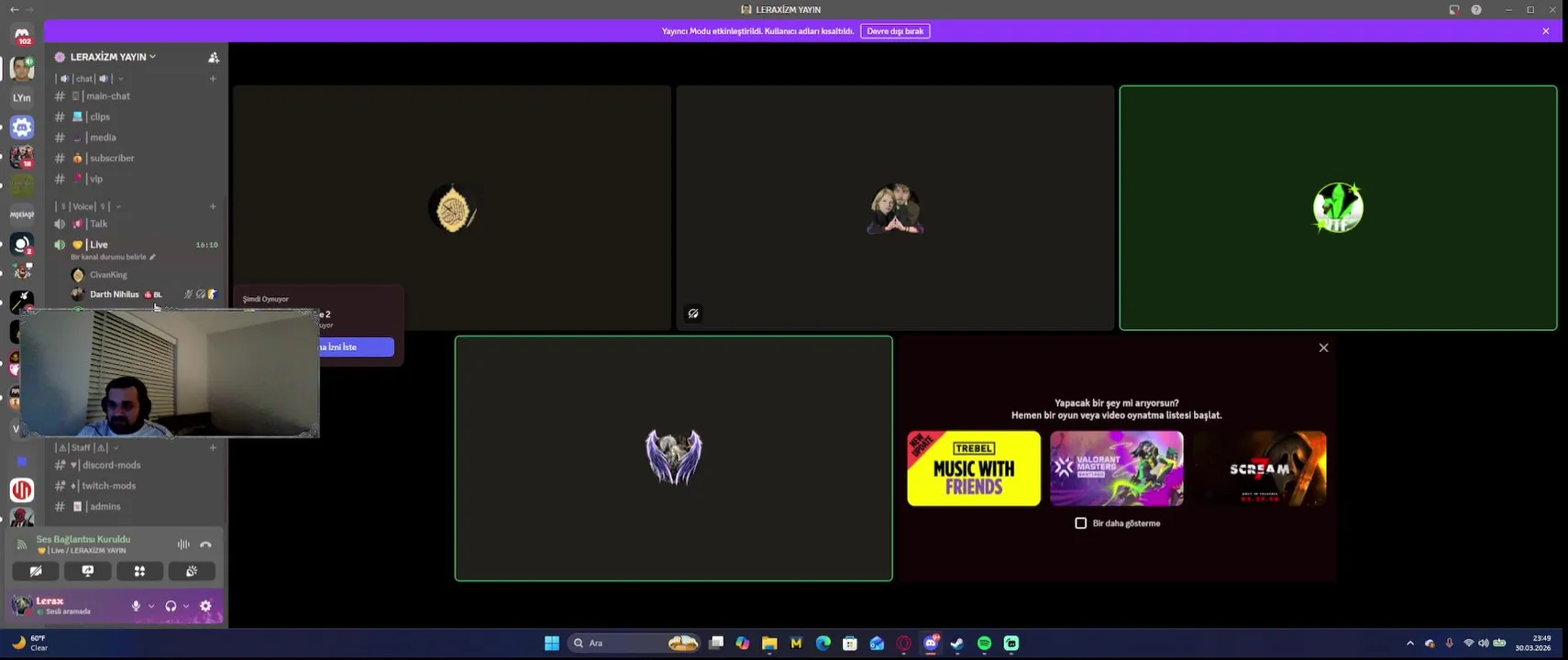Click 'Ses Bağlantısı Kuruldu' connection status
The height and width of the screenshot is (660, 1568).
tap(83, 539)
